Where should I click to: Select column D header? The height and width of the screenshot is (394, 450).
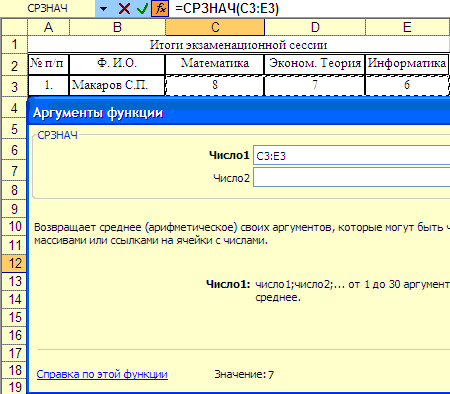click(x=315, y=27)
